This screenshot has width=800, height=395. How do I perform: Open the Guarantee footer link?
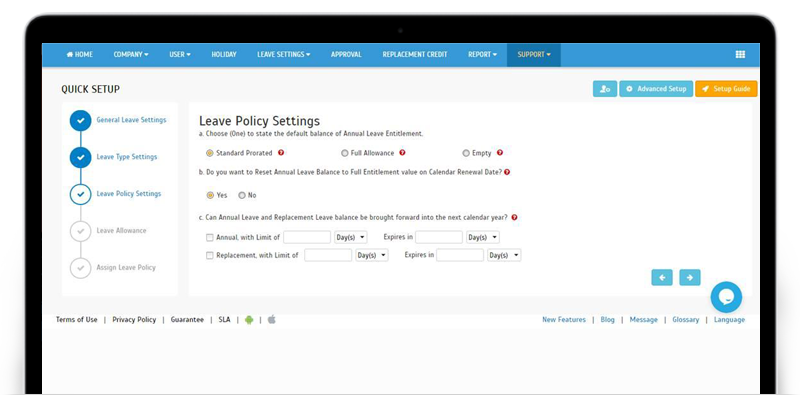187,319
